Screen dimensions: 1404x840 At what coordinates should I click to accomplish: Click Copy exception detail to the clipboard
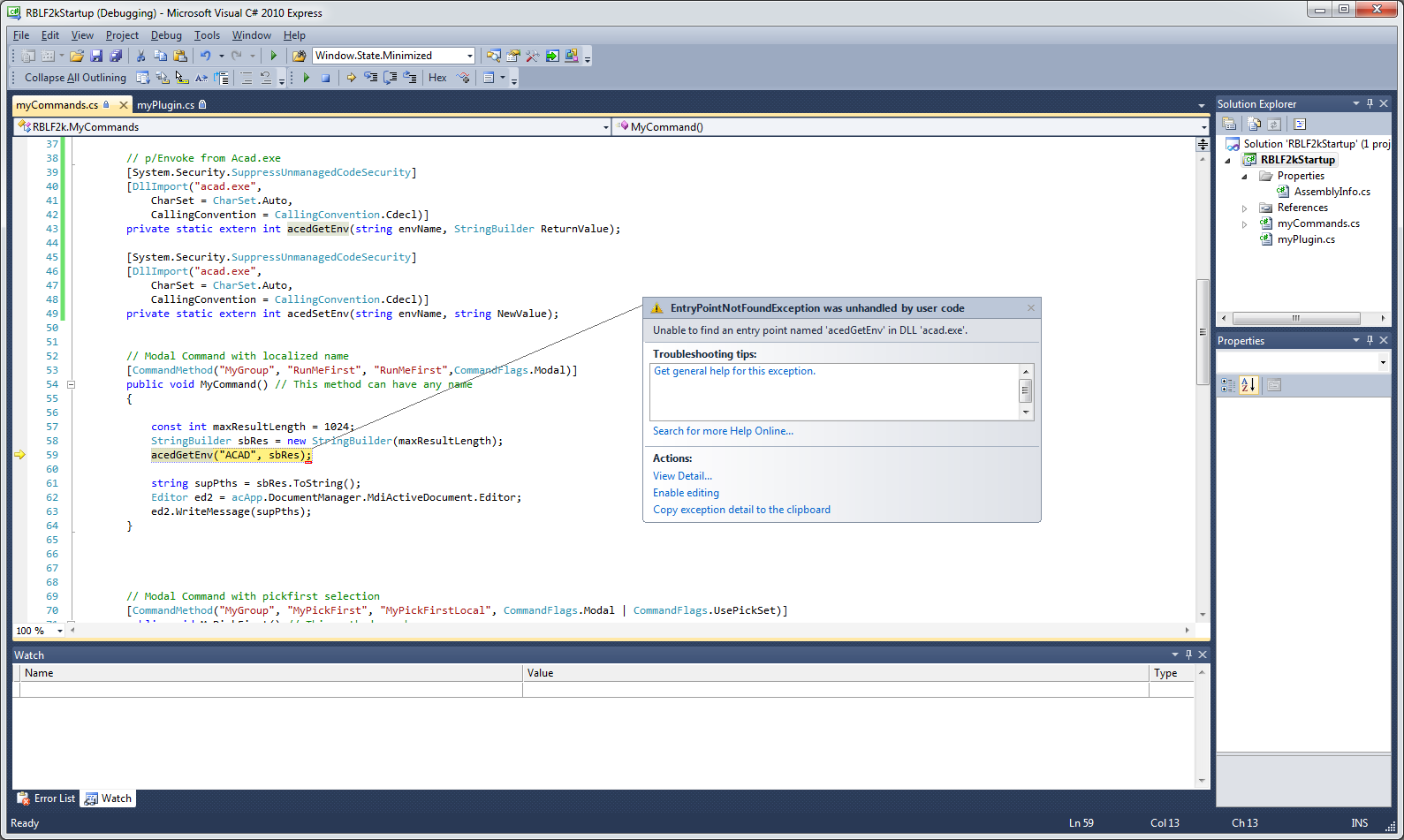741,510
